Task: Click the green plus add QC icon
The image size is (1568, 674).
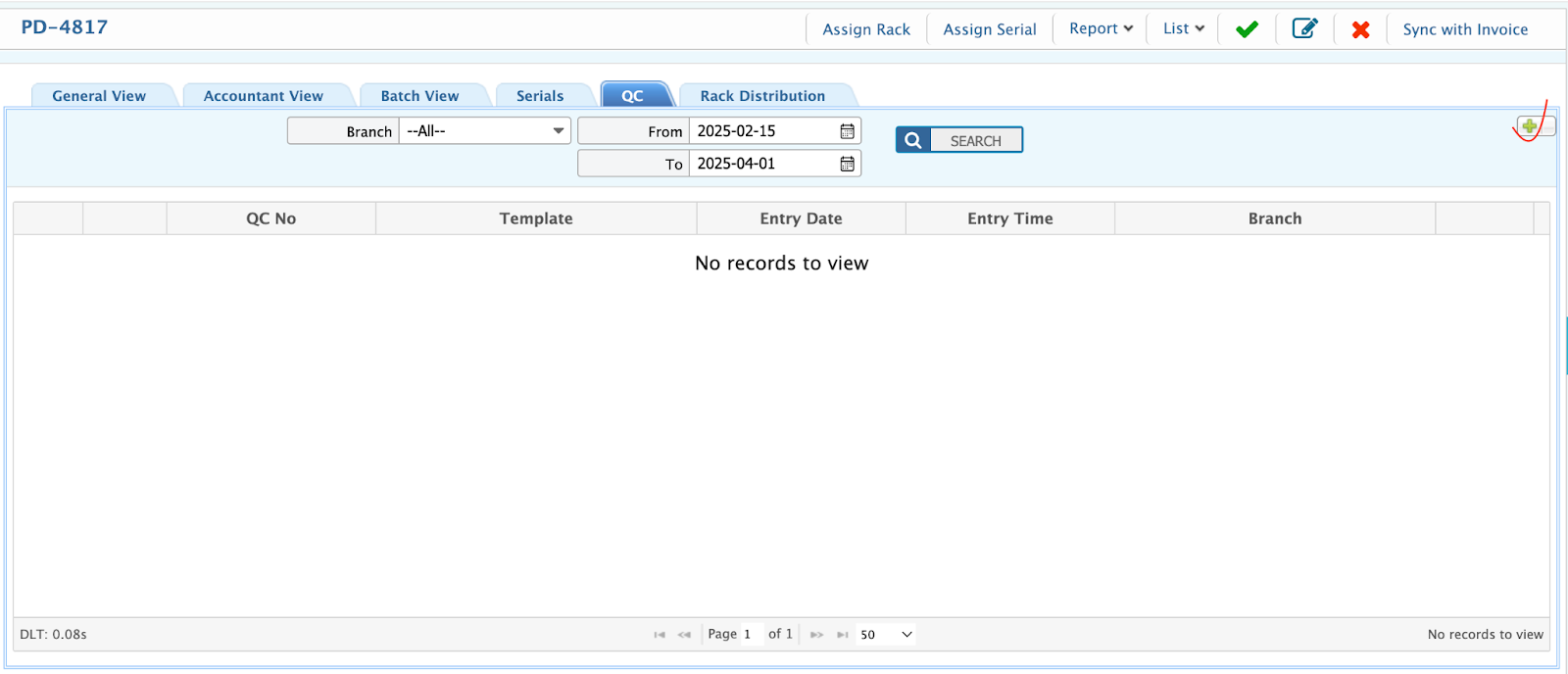Action: tap(1529, 125)
